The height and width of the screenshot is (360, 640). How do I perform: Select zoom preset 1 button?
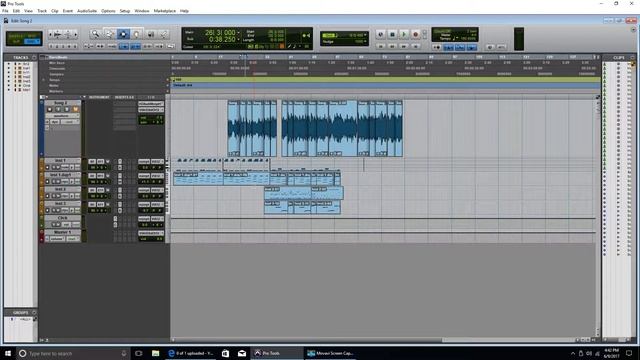[x=51, y=47]
